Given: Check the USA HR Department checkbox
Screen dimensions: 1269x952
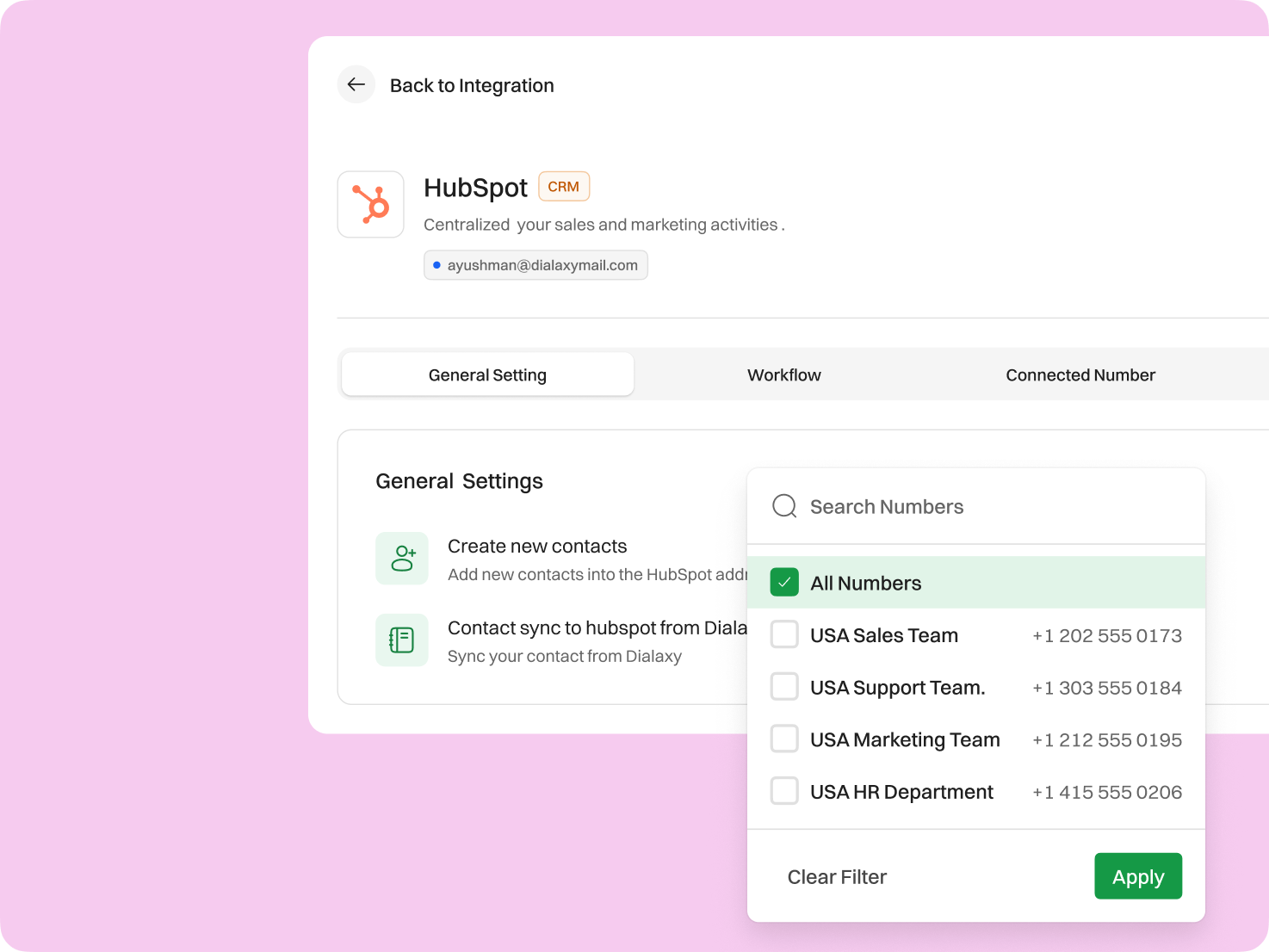Looking at the screenshot, I should pyautogui.click(x=783, y=790).
